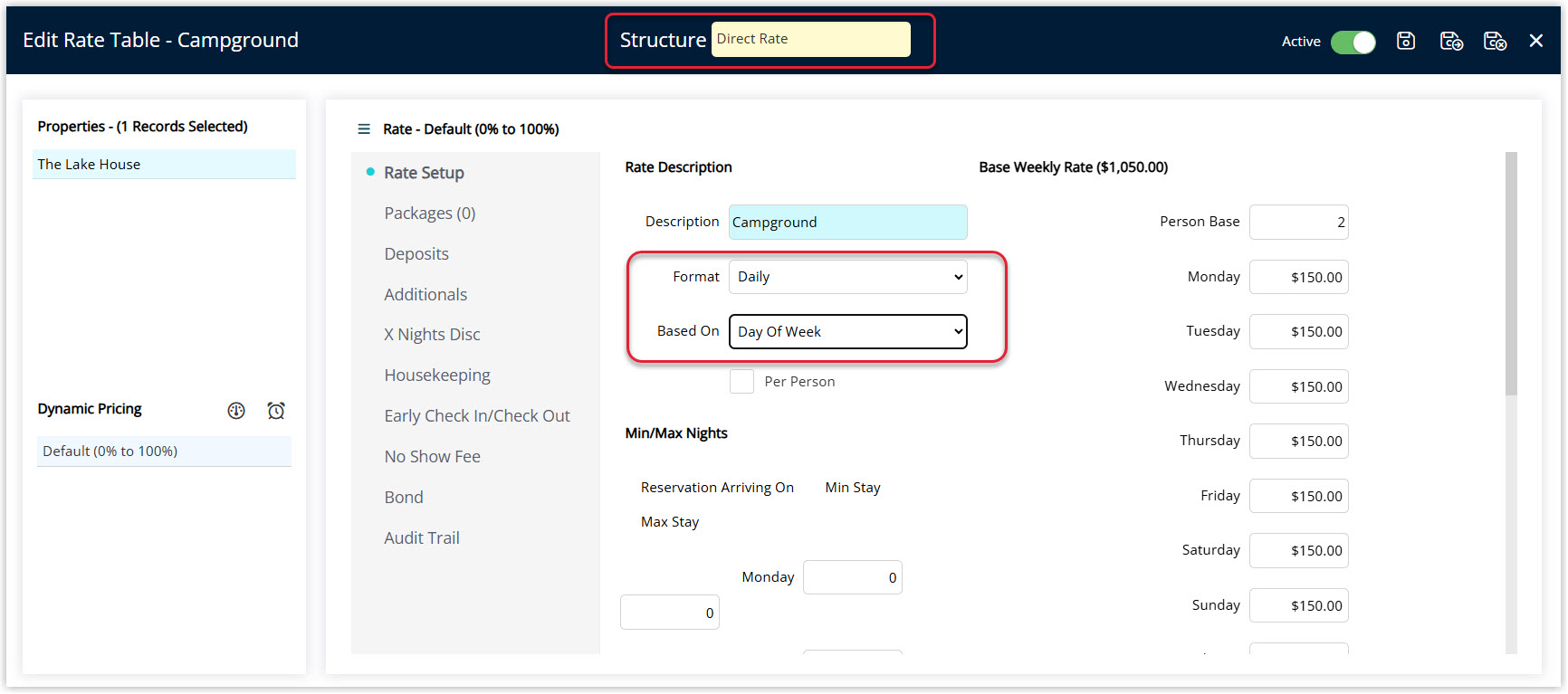Click the Base Weekly Rate ($1,050.00) heading
1568x694 pixels.
(x=1073, y=167)
